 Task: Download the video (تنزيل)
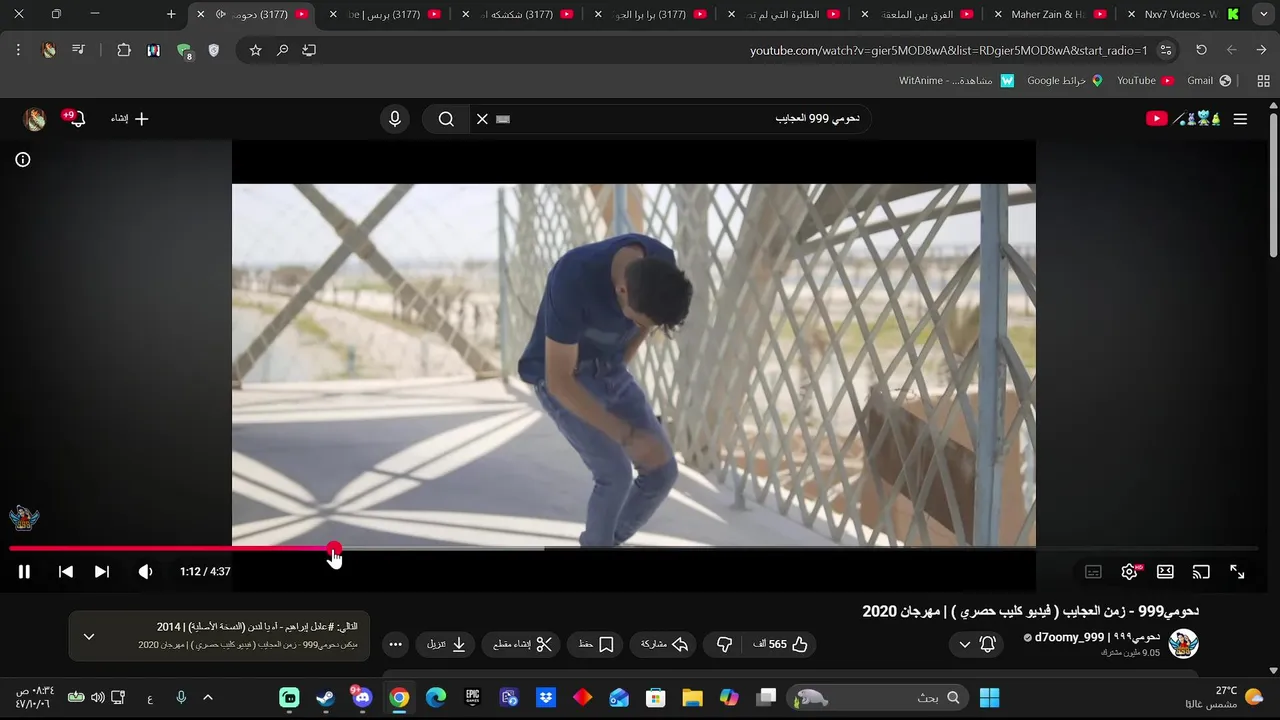446,645
